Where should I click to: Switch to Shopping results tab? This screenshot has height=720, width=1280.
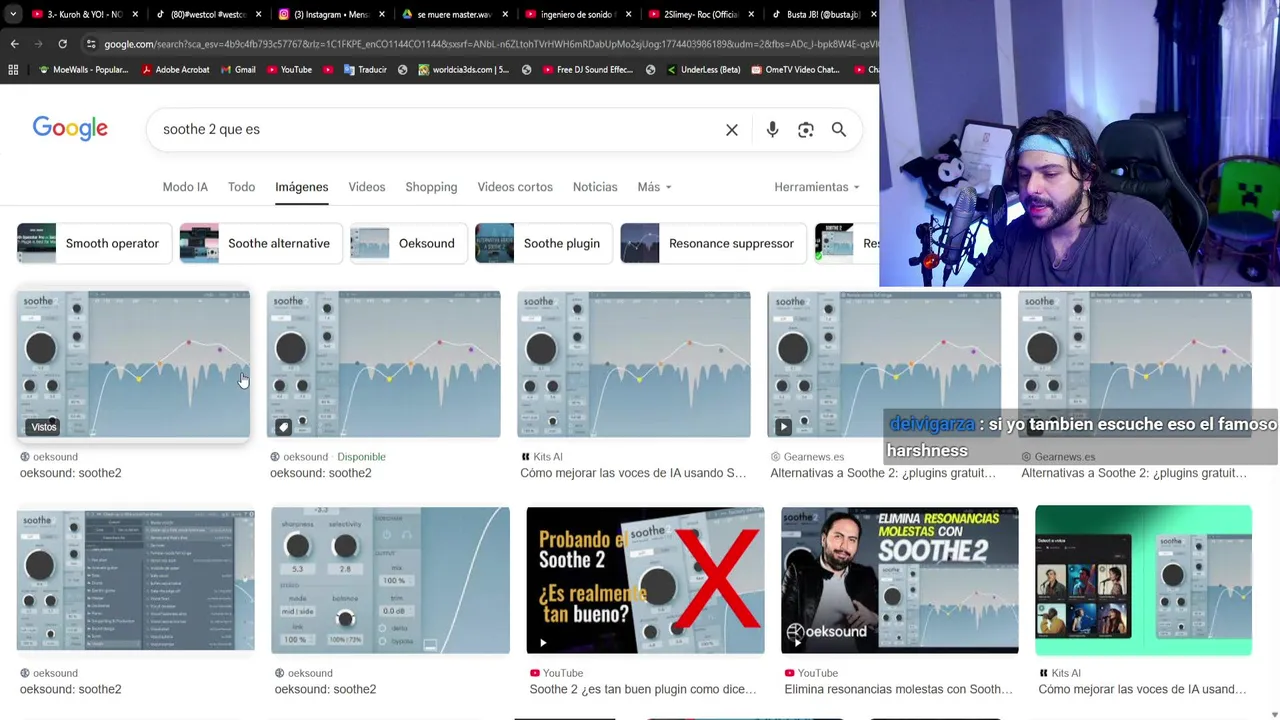coord(431,187)
